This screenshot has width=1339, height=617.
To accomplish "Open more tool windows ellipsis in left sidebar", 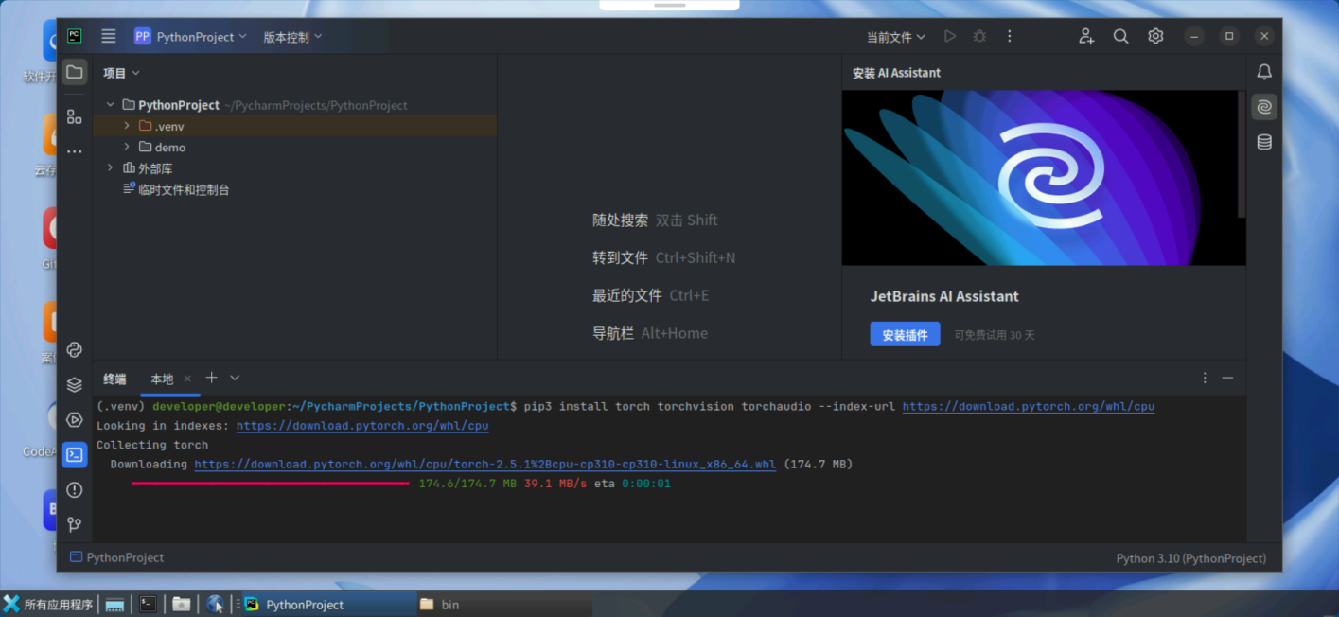I will 74,151.
